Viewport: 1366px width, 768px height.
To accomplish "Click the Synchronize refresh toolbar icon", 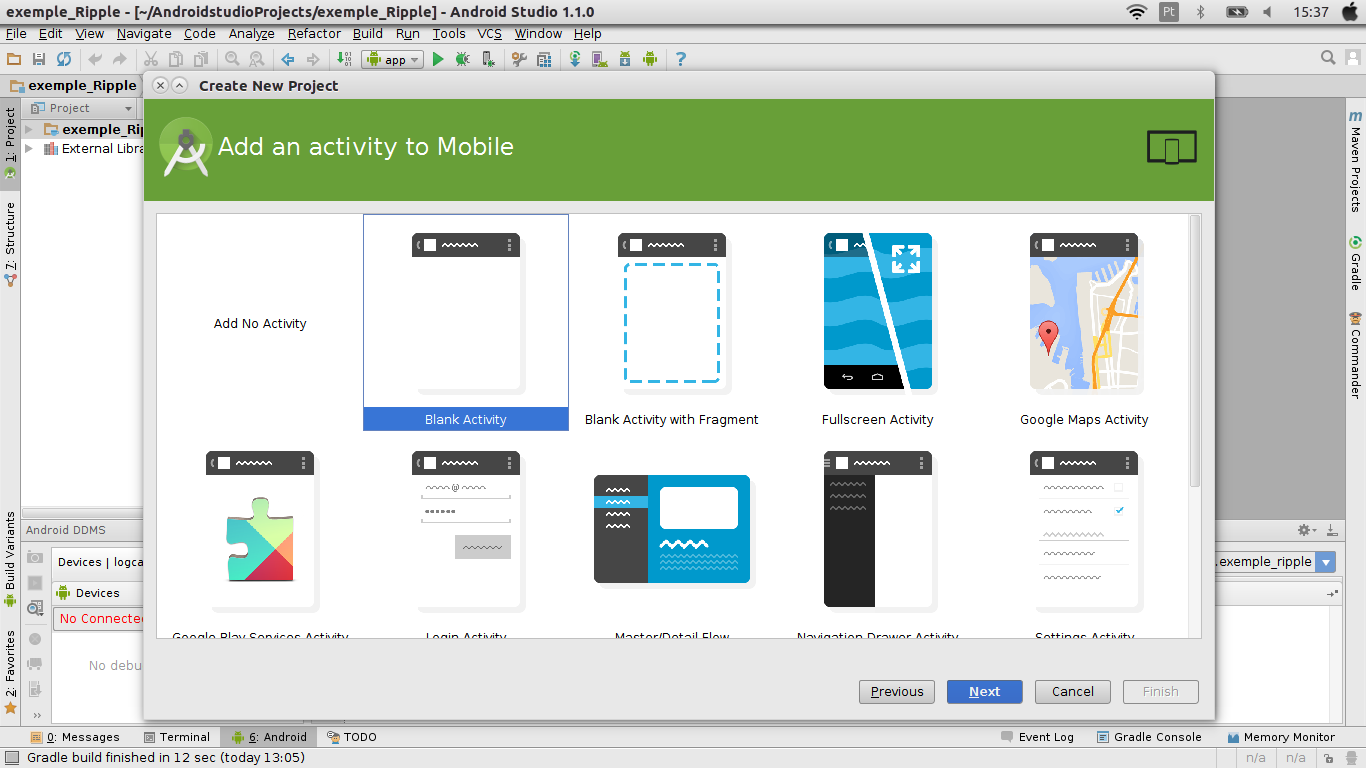I will click(x=64, y=59).
